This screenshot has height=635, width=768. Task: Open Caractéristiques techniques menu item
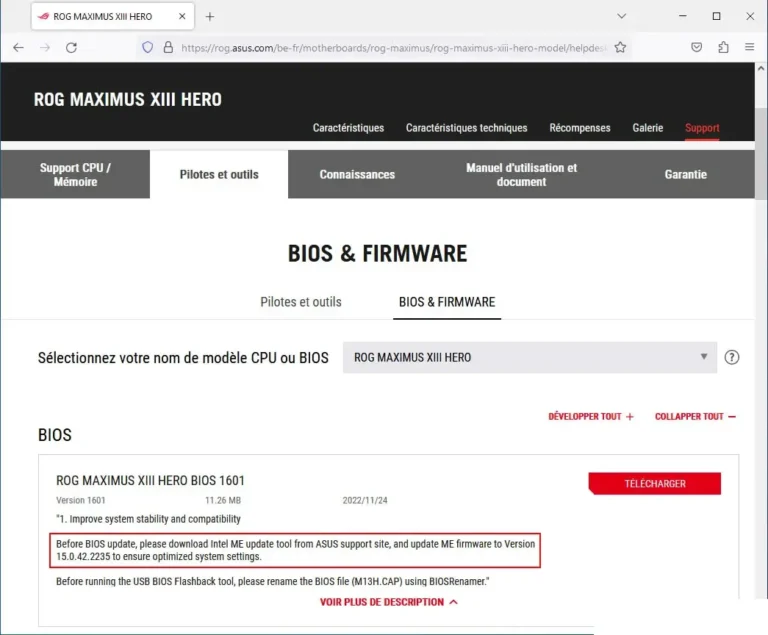(x=466, y=128)
